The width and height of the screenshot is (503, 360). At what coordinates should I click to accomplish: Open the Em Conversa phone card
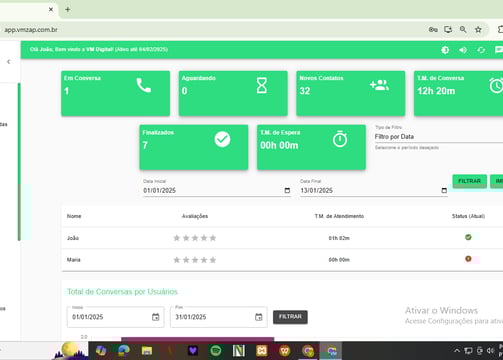point(115,93)
